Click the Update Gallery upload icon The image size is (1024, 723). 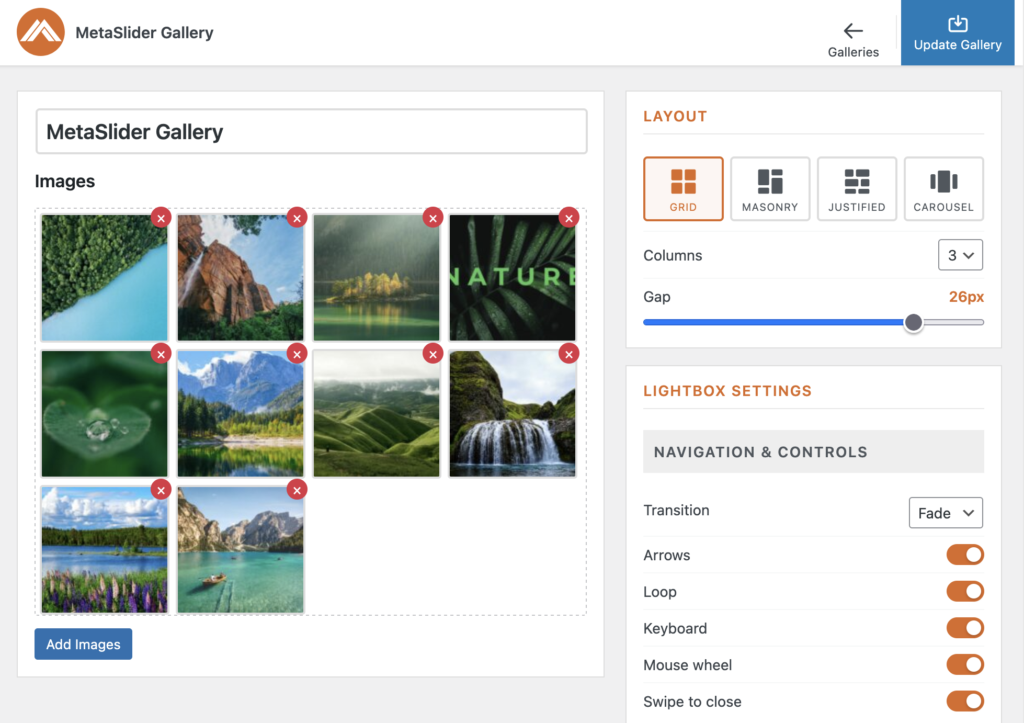tap(957, 24)
